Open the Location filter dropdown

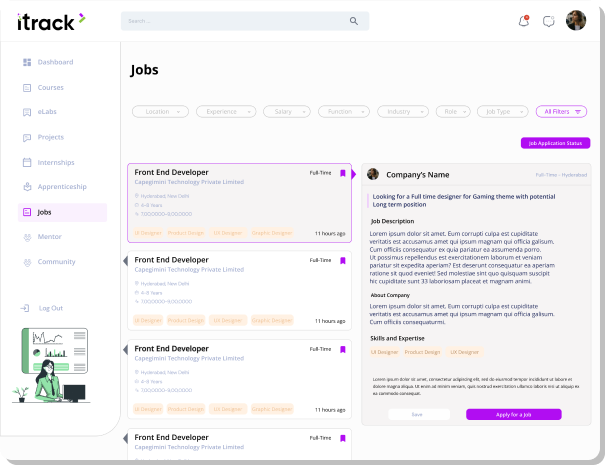[x=160, y=112]
